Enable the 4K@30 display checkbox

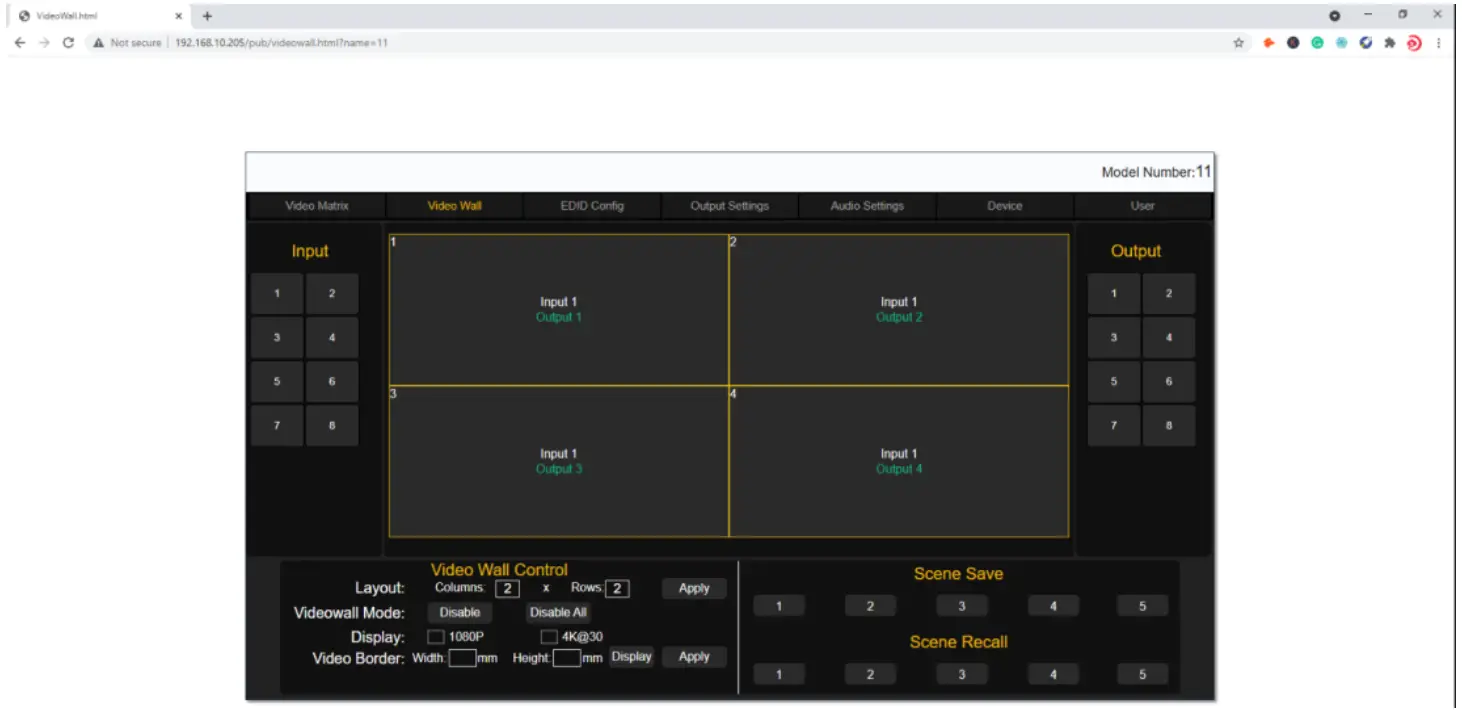coord(548,636)
